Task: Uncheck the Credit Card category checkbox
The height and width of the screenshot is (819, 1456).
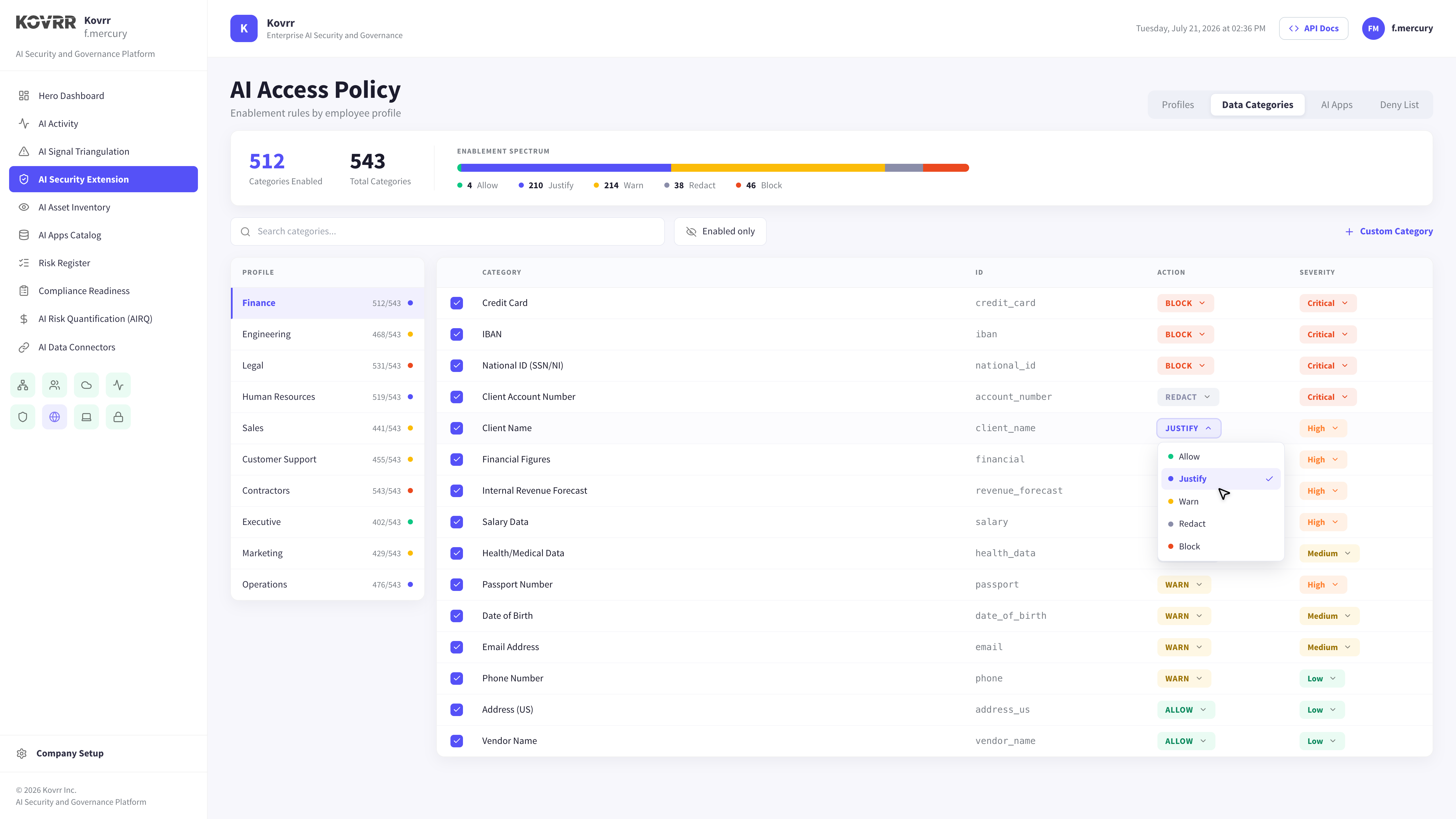Action: (457, 303)
